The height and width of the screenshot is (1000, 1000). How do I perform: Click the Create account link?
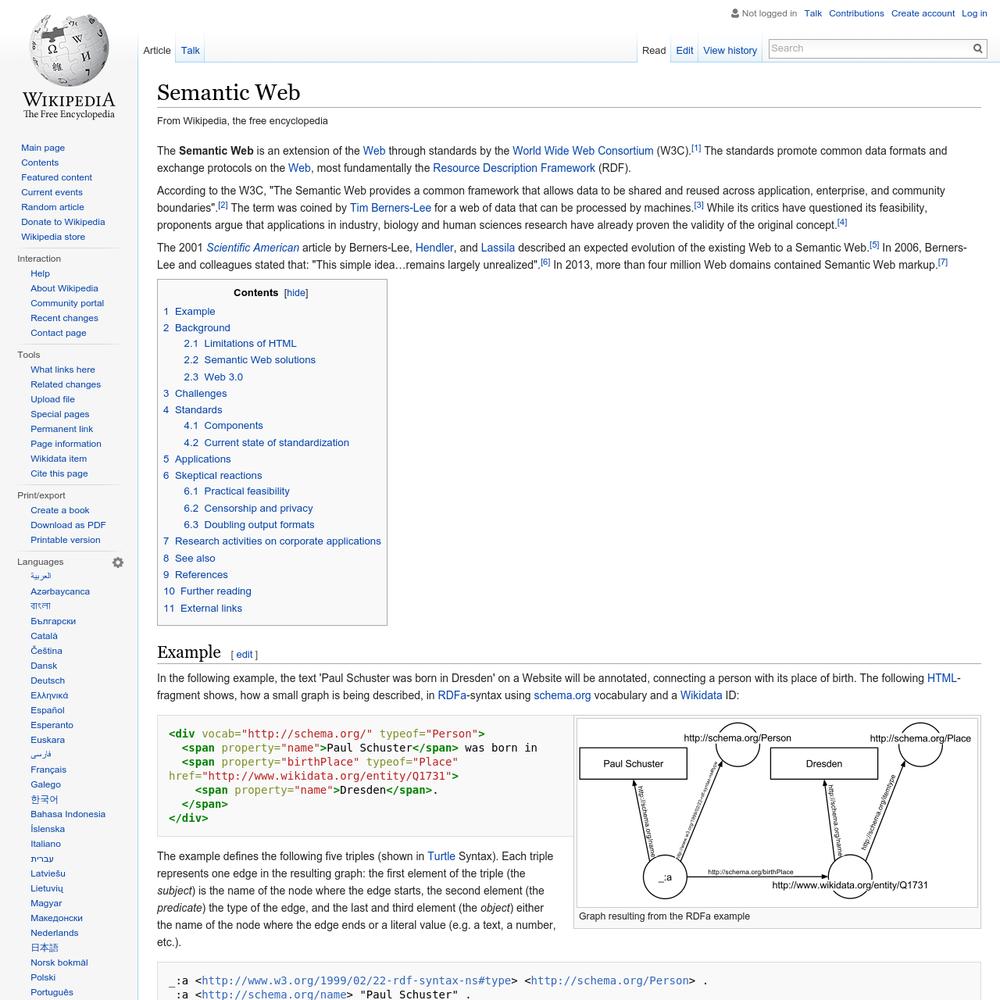pos(922,13)
